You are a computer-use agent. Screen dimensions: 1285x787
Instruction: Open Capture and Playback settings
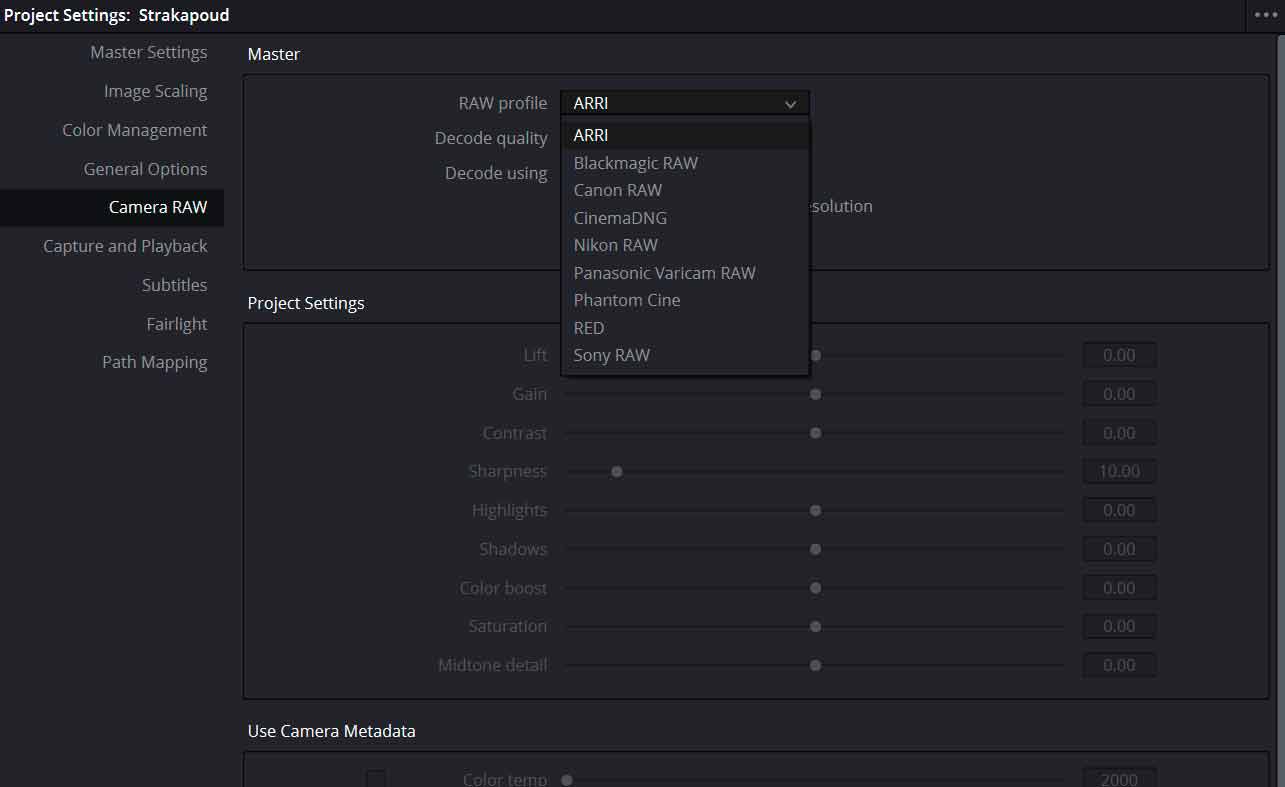pos(125,246)
